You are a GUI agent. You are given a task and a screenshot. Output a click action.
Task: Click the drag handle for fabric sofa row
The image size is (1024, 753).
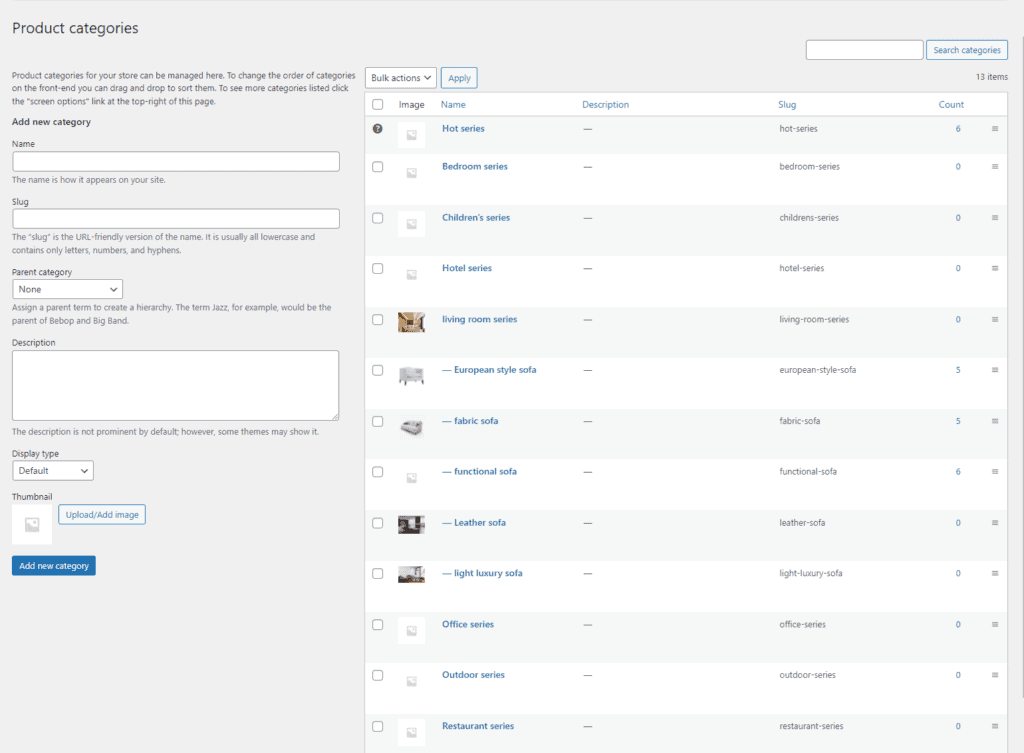995,421
